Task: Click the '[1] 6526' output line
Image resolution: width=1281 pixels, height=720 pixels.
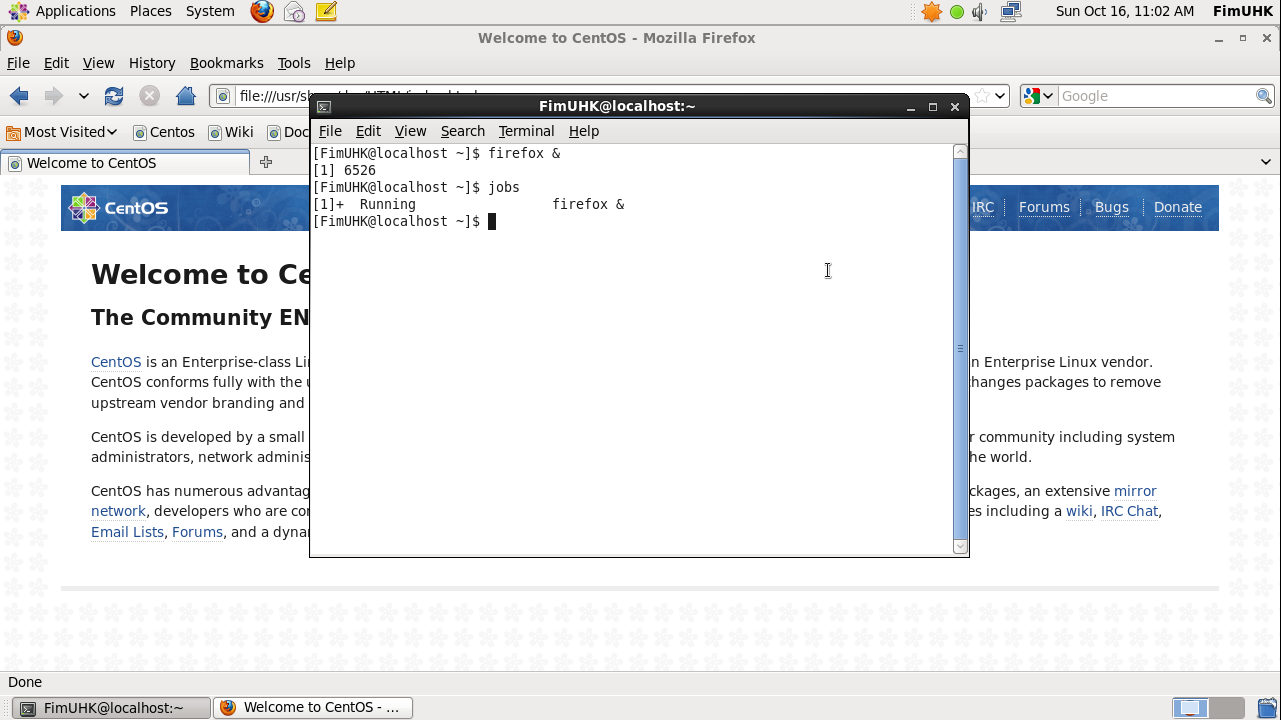Action: [x=344, y=170]
